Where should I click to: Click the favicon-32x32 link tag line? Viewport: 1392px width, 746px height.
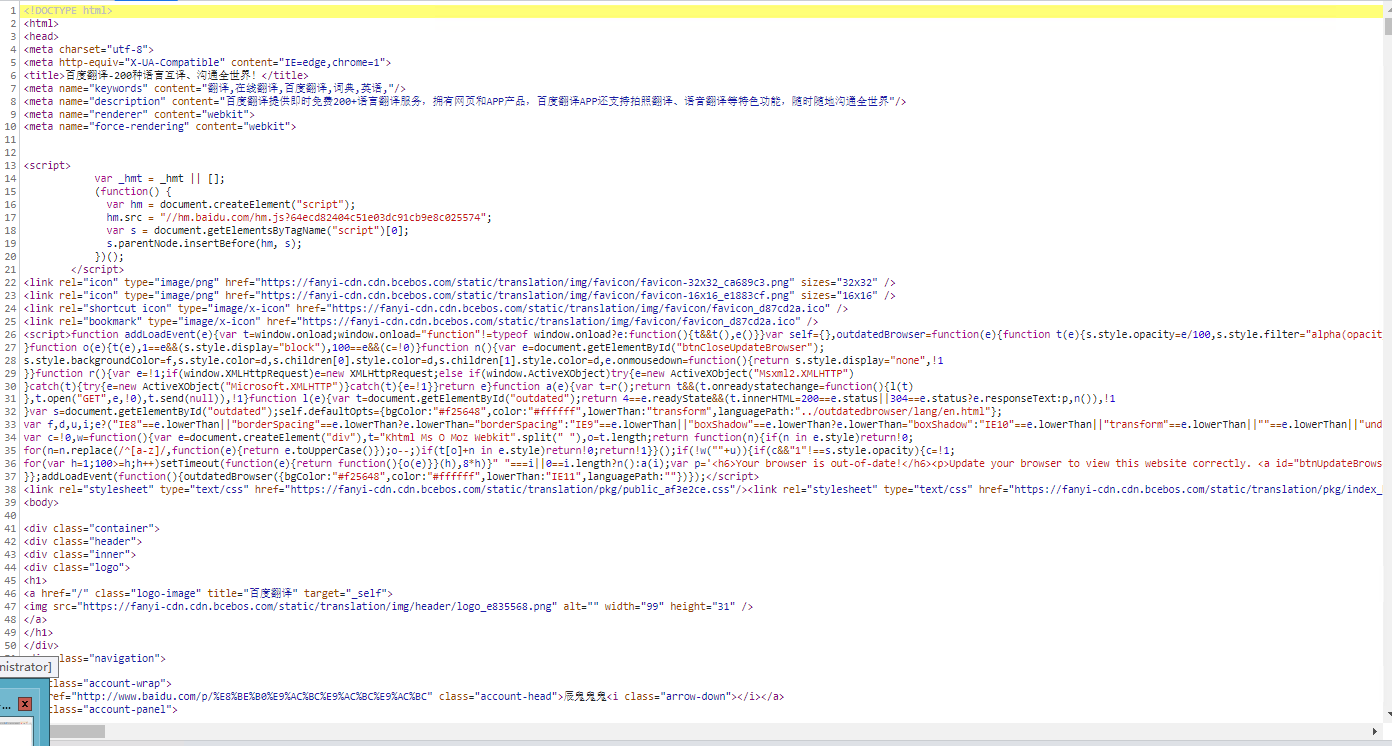pos(460,283)
